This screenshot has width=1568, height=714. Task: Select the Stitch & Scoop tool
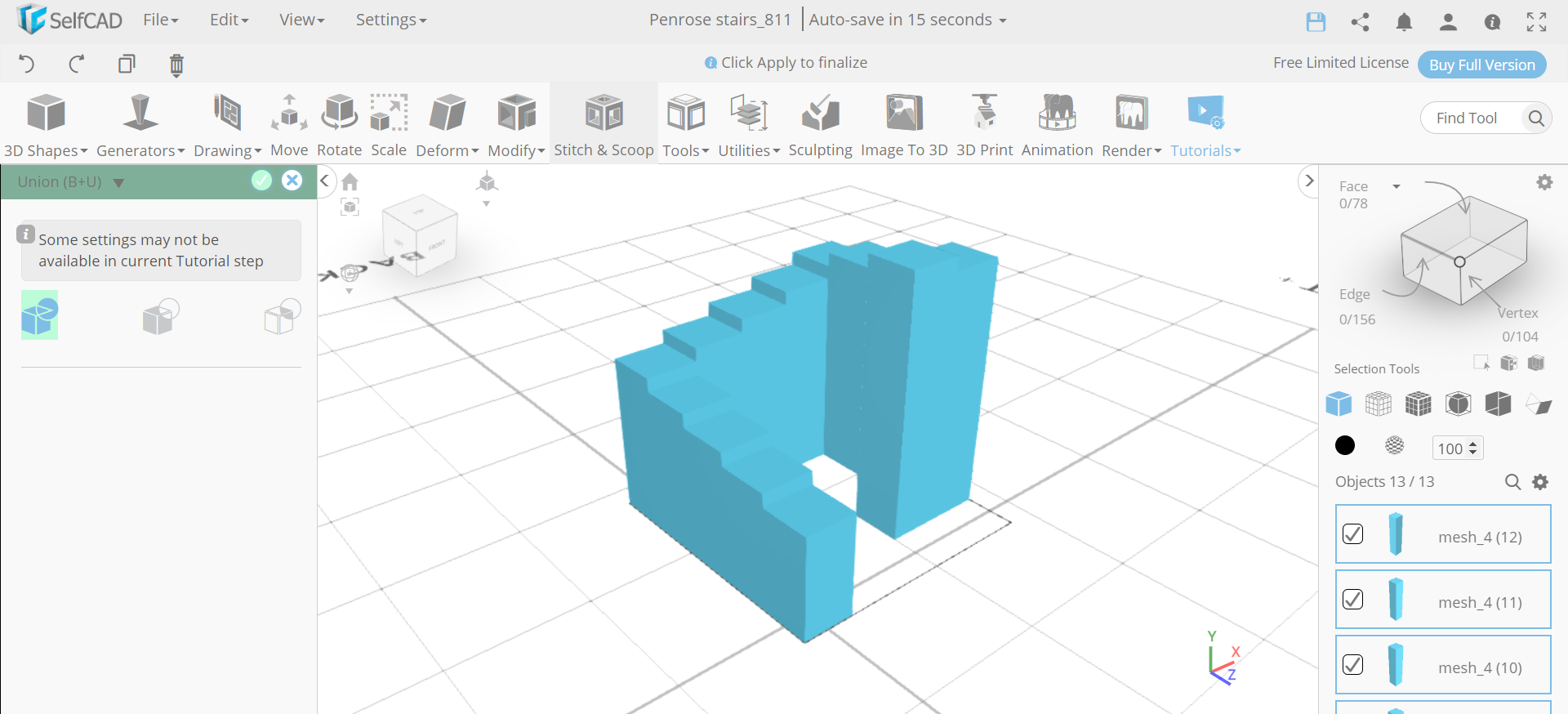tap(604, 125)
